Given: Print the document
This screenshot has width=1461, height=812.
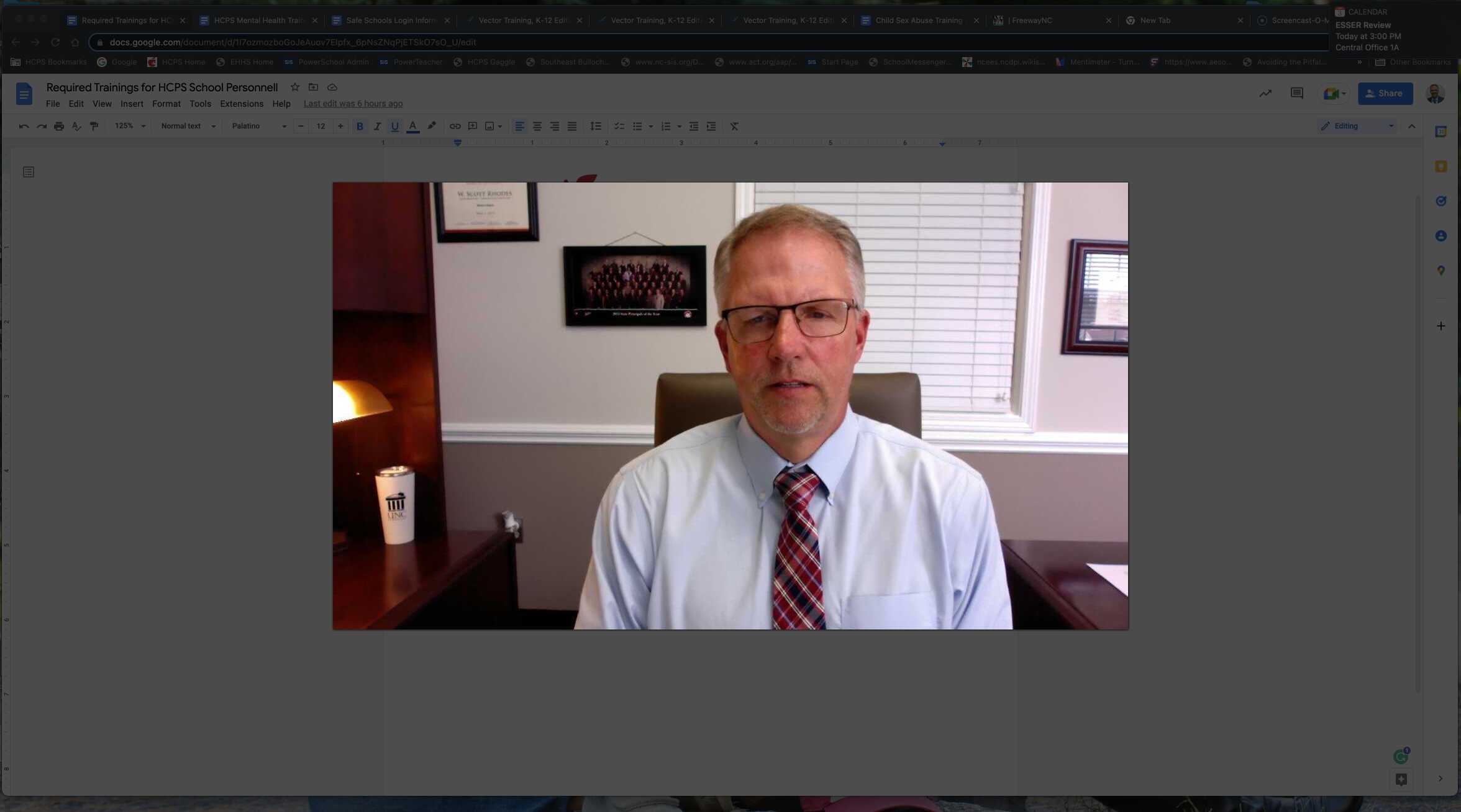Looking at the screenshot, I should coord(59,126).
